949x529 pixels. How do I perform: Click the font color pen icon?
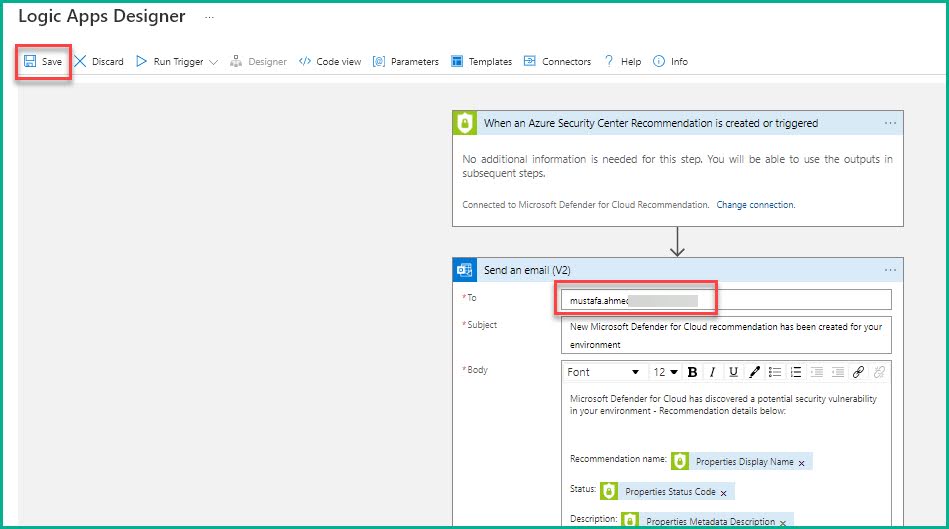(754, 372)
